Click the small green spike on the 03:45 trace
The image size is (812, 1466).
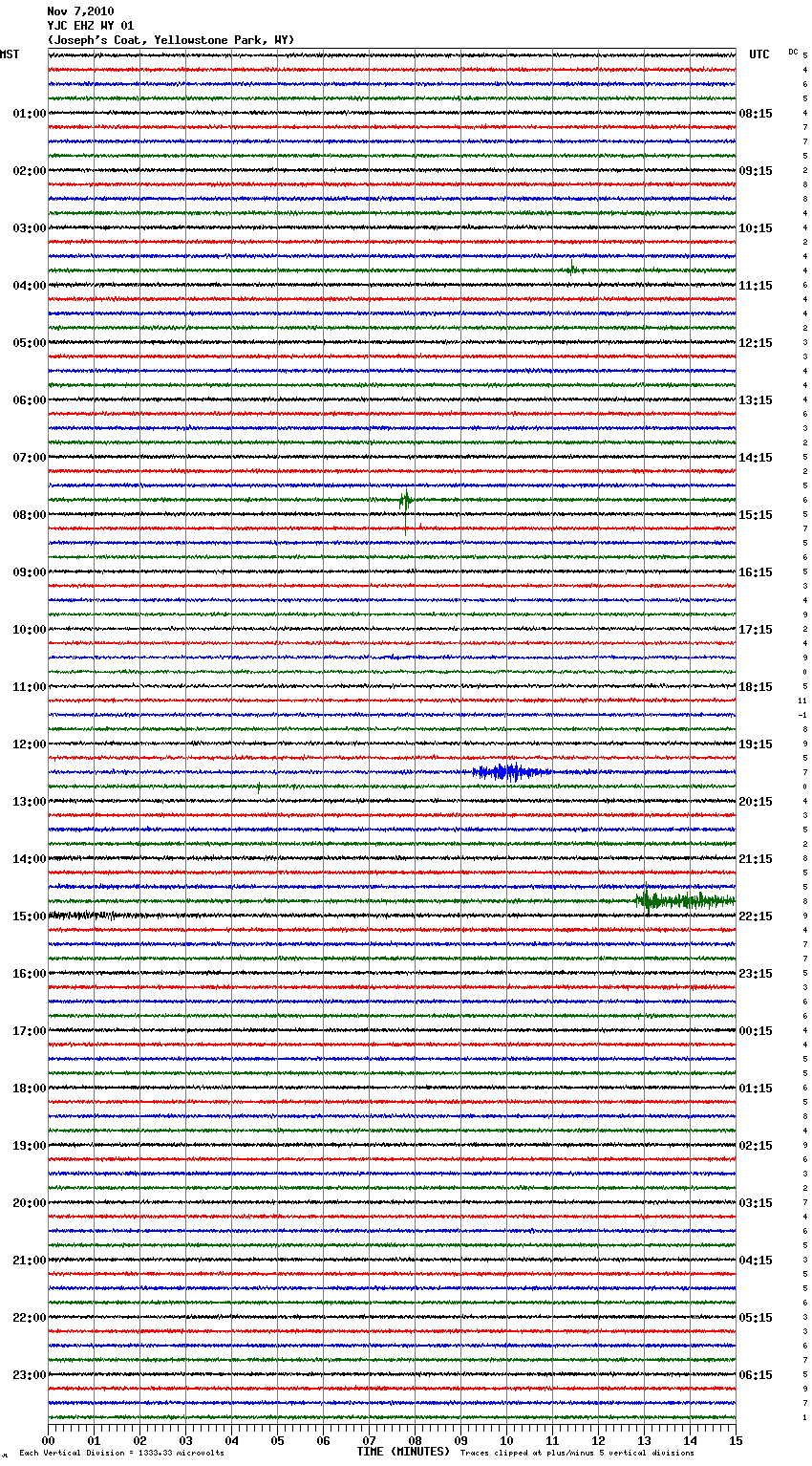point(572,269)
